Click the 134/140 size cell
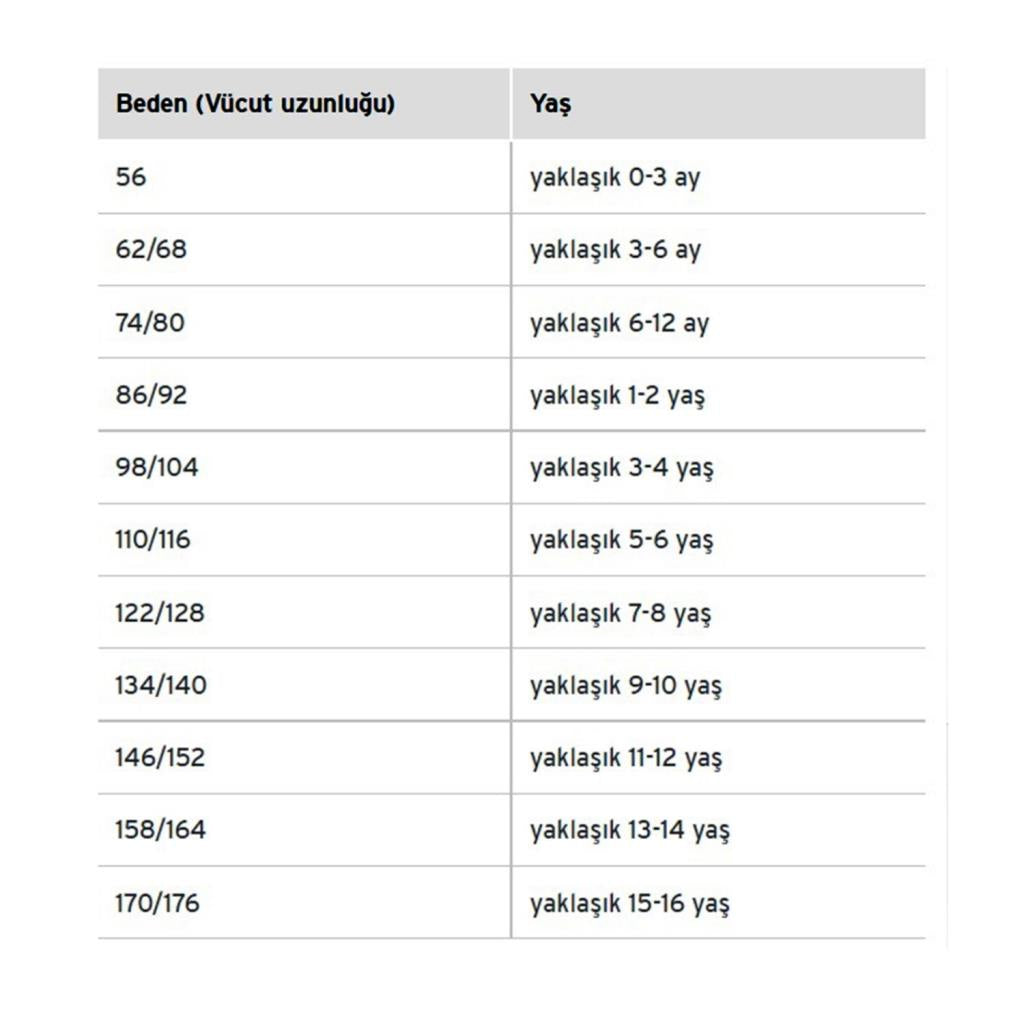The width and height of the screenshot is (1024, 1024). (160, 685)
